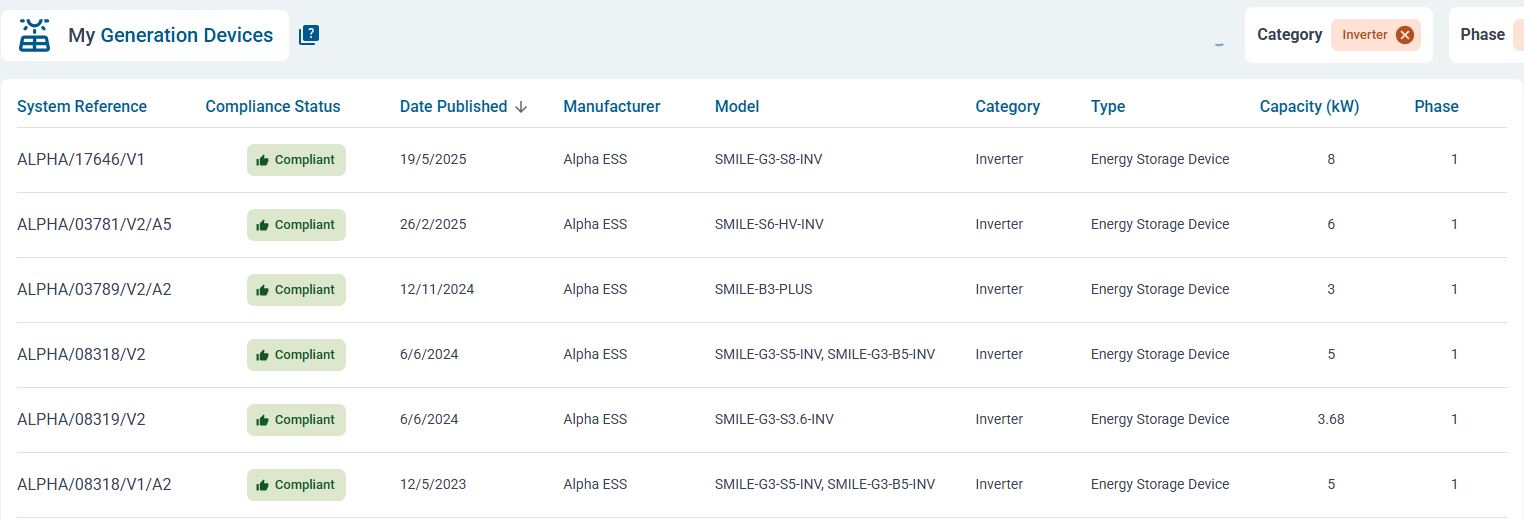The image size is (1524, 521).
Task: Sort by Capacity (kW) column
Action: (1309, 106)
